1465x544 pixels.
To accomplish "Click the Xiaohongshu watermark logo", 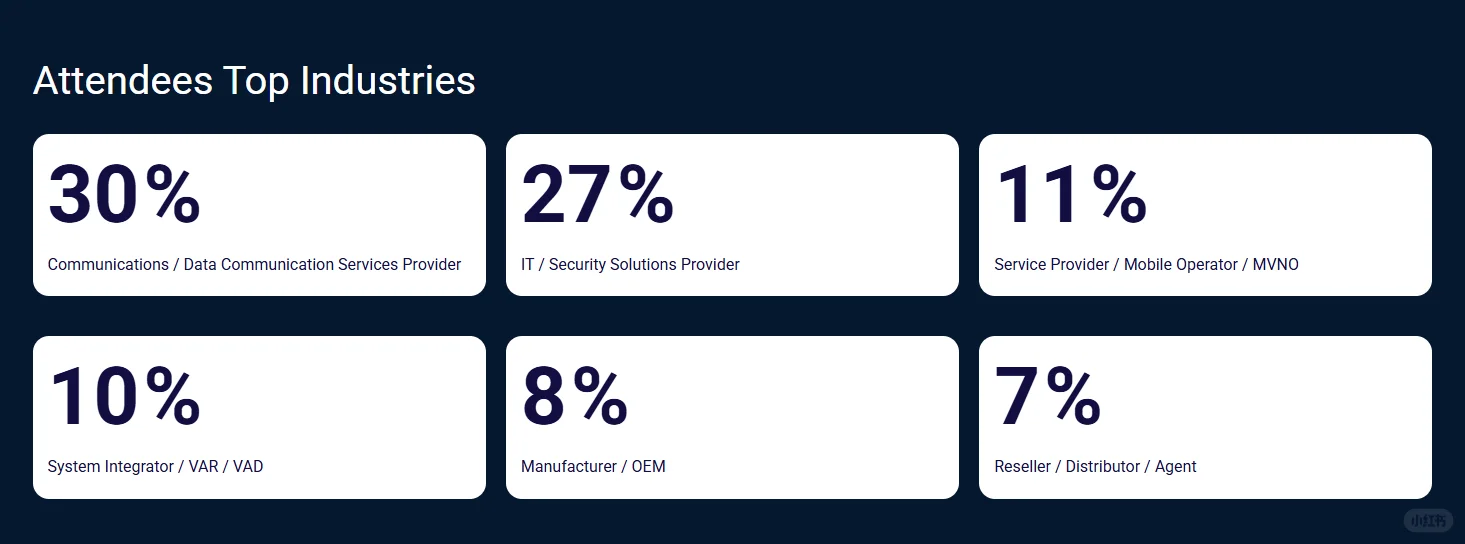I will [1427, 520].
